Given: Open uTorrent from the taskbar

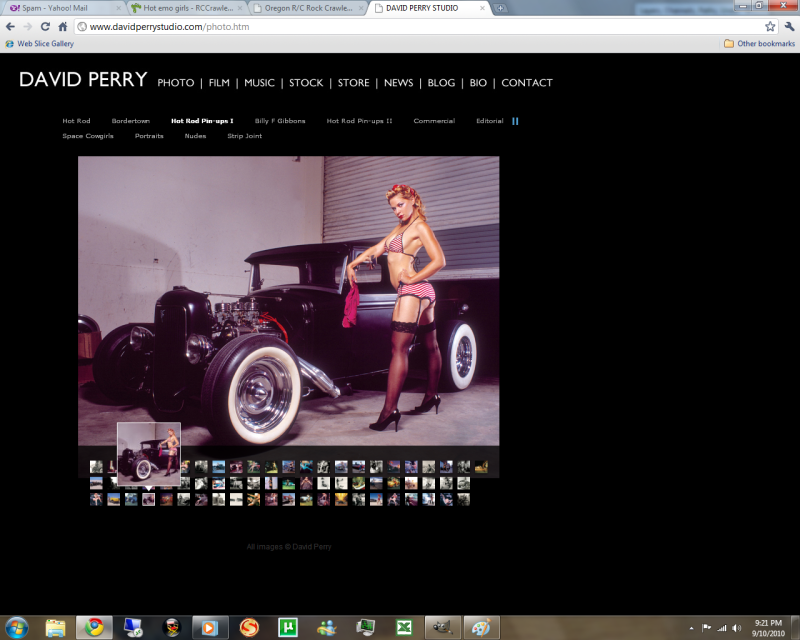Looking at the screenshot, I should pyautogui.click(x=288, y=627).
